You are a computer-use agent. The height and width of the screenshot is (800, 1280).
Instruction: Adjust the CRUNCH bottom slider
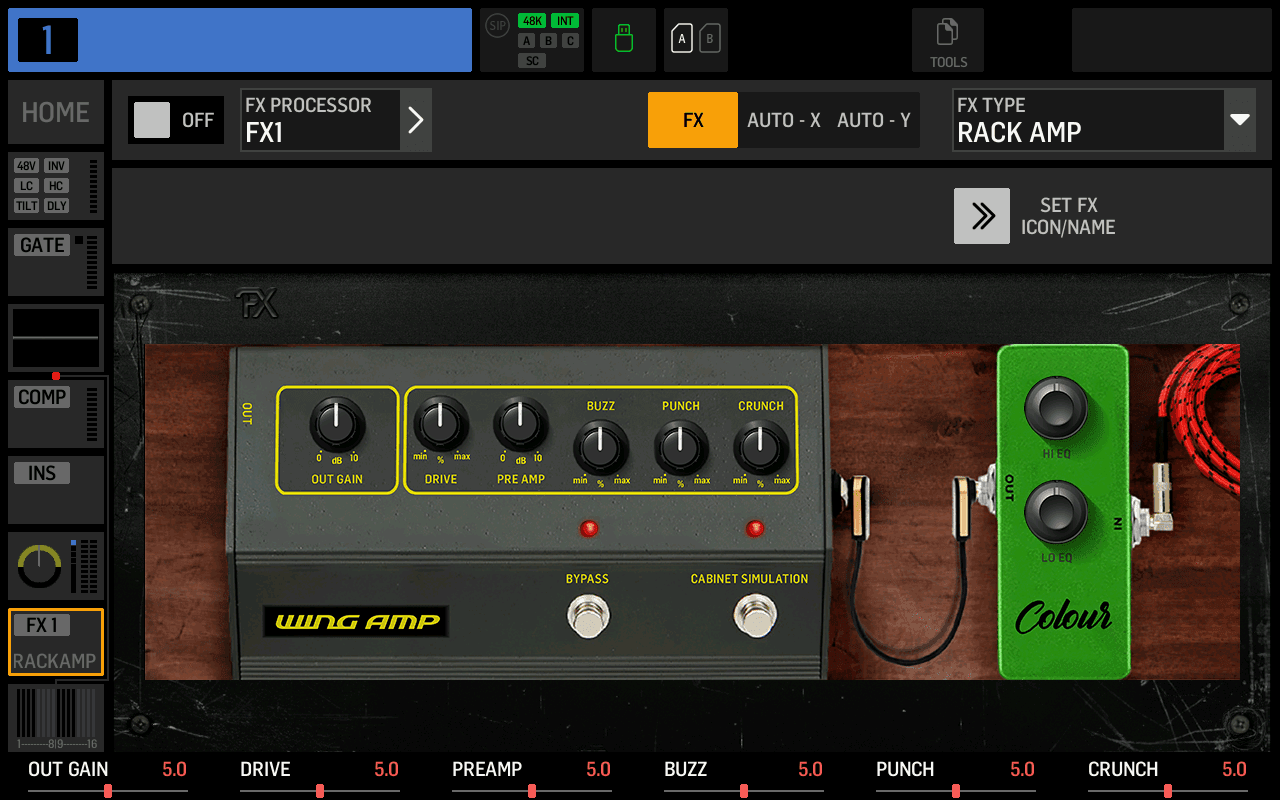pos(1168,791)
